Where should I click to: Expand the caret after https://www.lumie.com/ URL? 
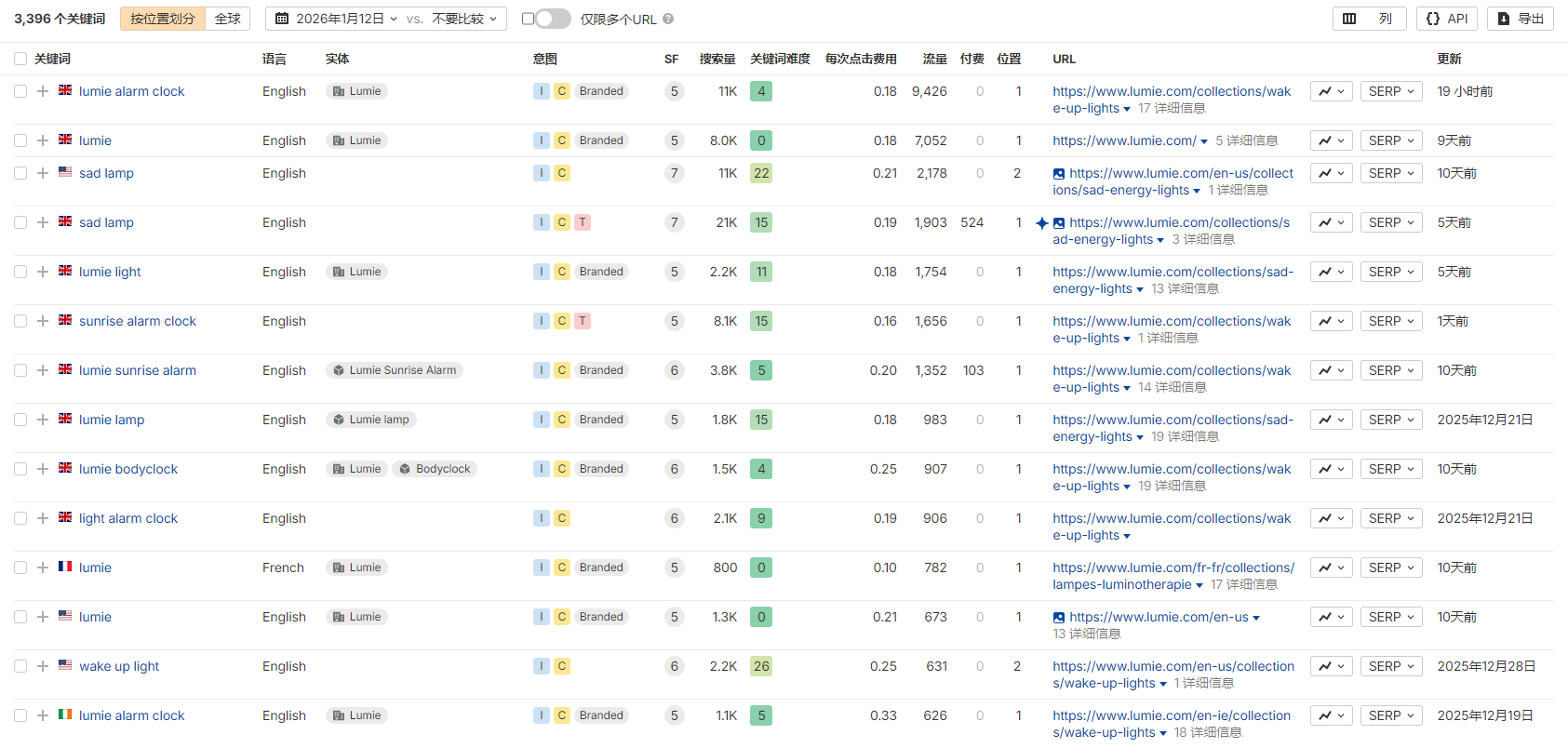(x=1204, y=141)
